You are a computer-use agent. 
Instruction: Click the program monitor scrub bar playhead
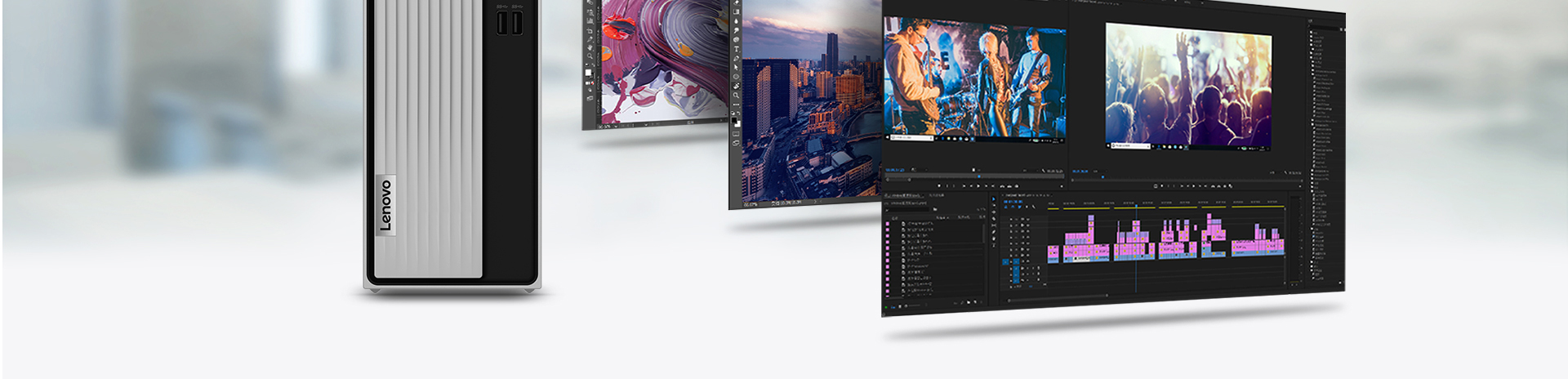click(x=1103, y=176)
